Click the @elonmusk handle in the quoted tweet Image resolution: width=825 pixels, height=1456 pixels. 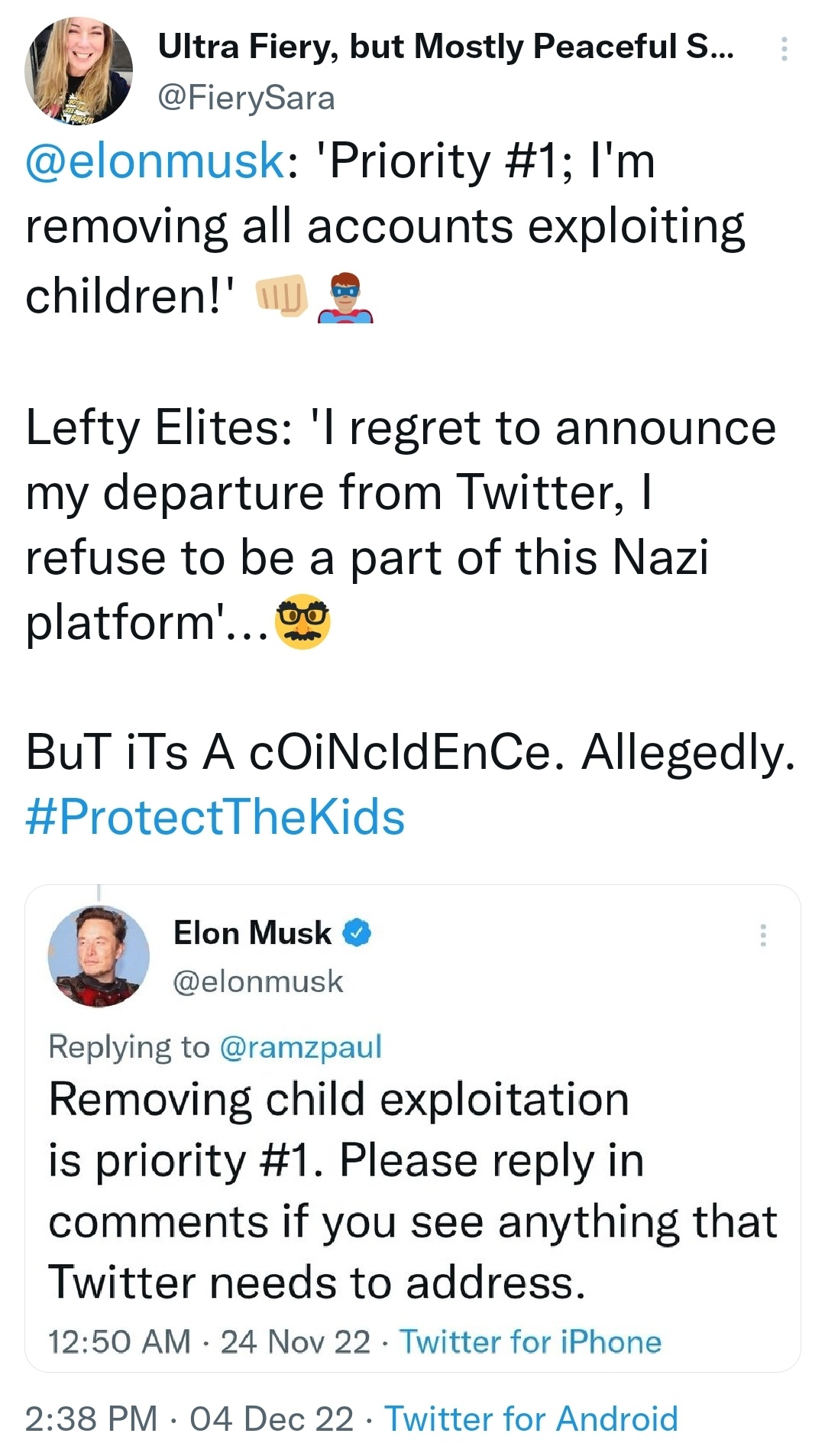point(258,981)
